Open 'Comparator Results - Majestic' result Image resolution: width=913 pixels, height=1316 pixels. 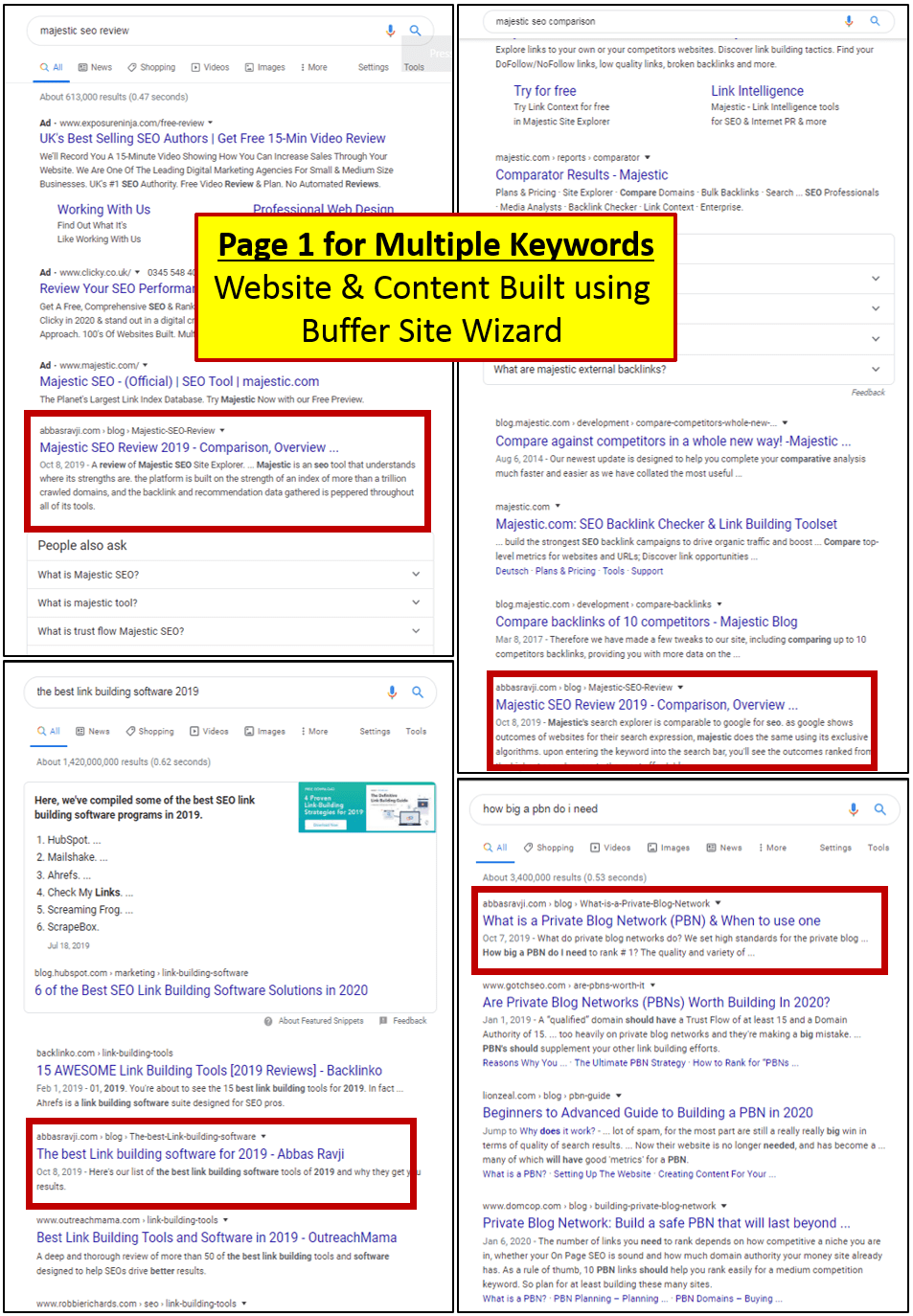pyautogui.click(x=582, y=174)
